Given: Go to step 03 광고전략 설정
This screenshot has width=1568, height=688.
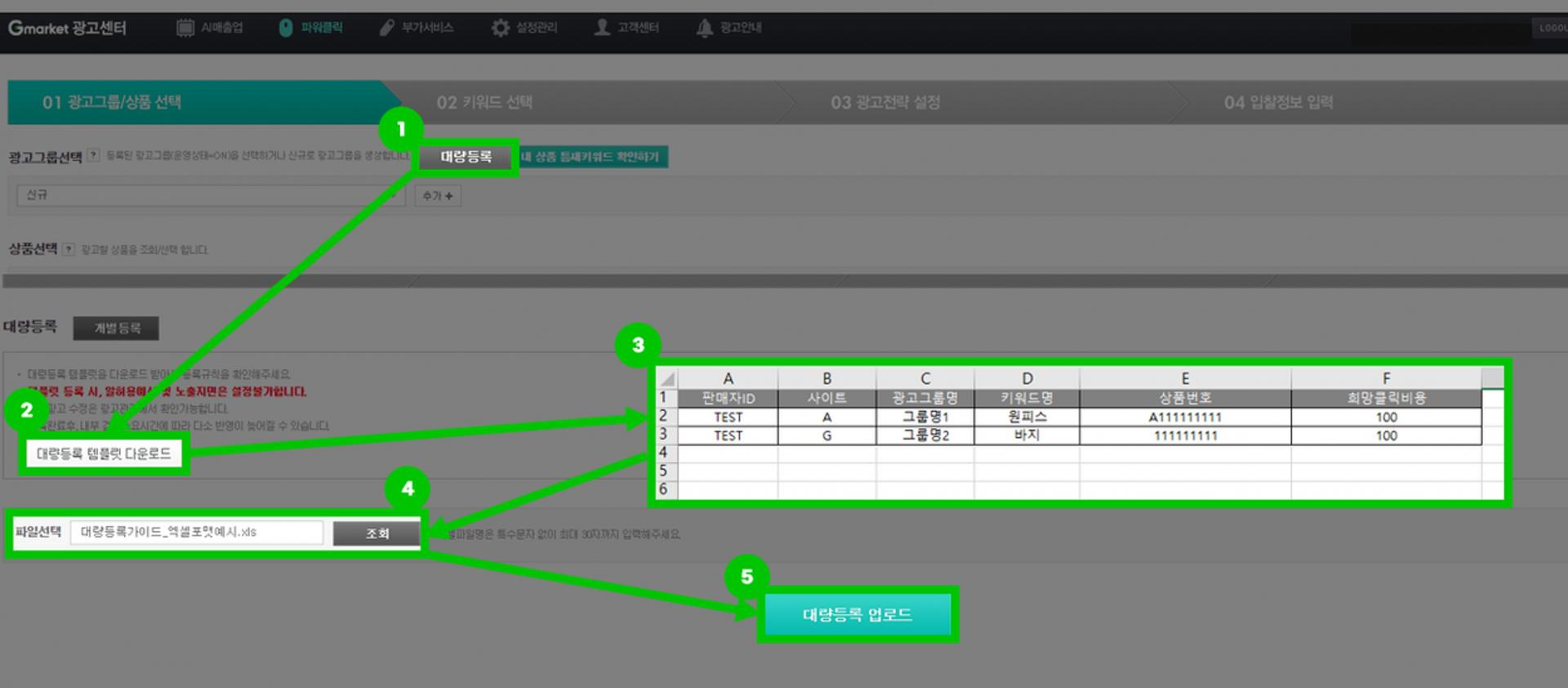Looking at the screenshot, I should click(885, 102).
